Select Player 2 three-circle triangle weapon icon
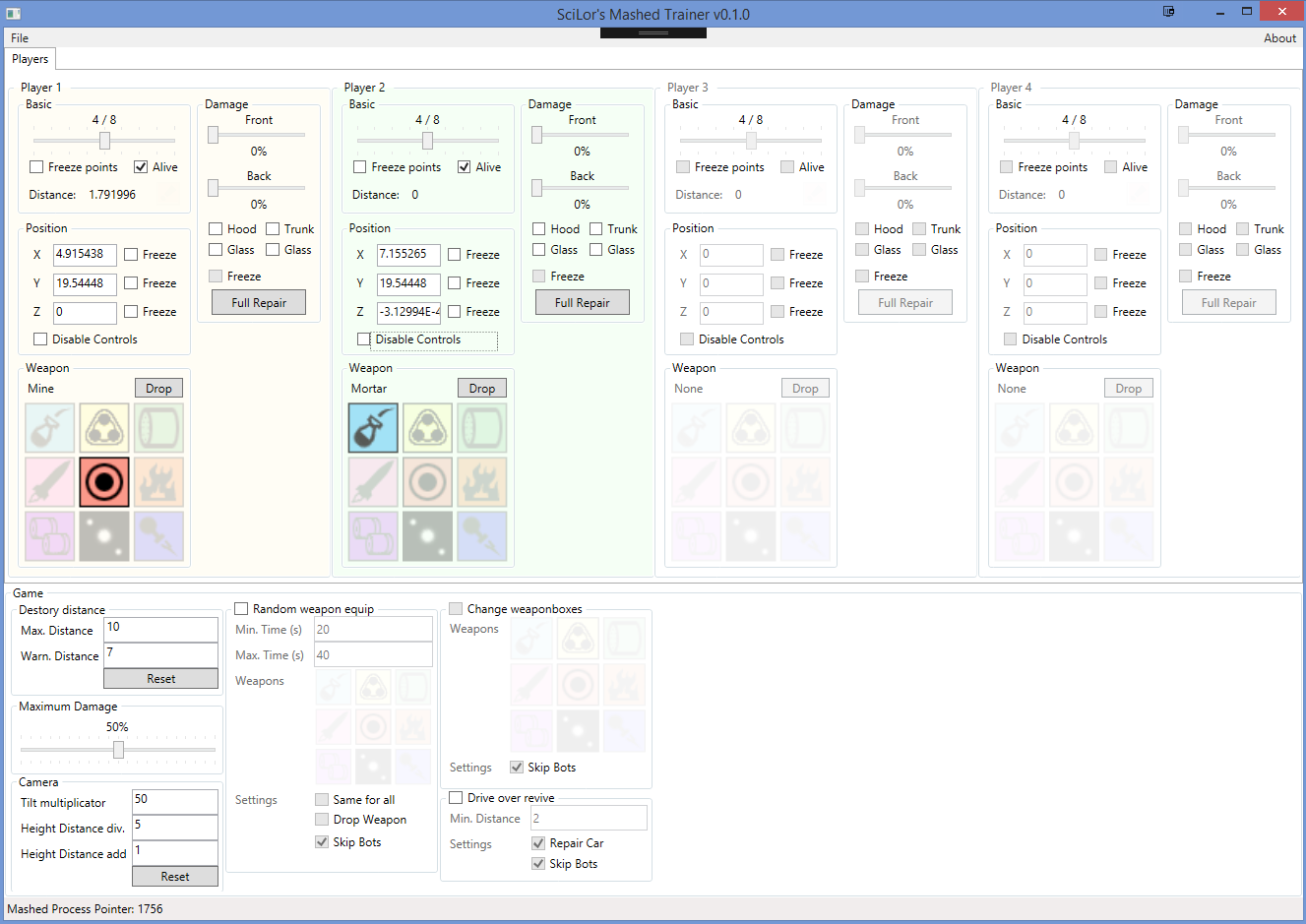This screenshot has height=924, width=1306. point(427,428)
